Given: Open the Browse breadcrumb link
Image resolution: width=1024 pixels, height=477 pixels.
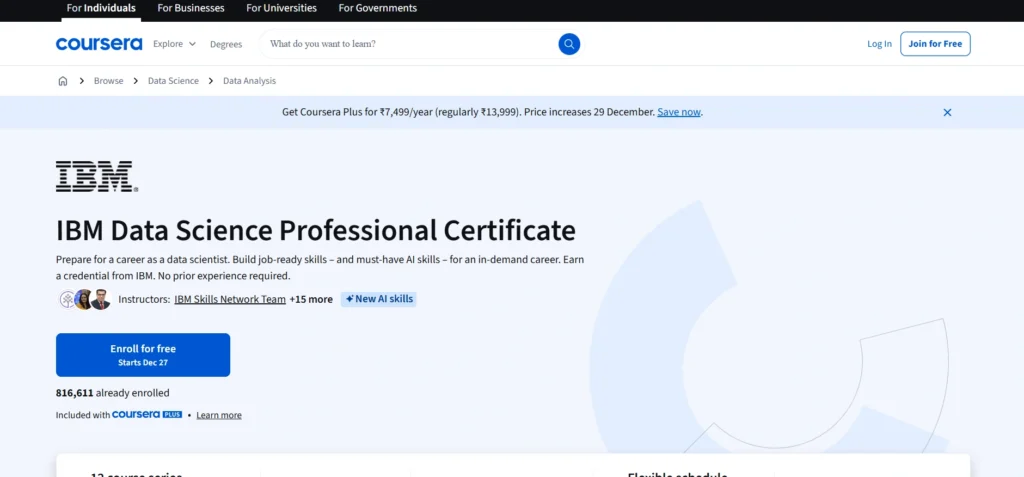Looking at the screenshot, I should pos(108,81).
